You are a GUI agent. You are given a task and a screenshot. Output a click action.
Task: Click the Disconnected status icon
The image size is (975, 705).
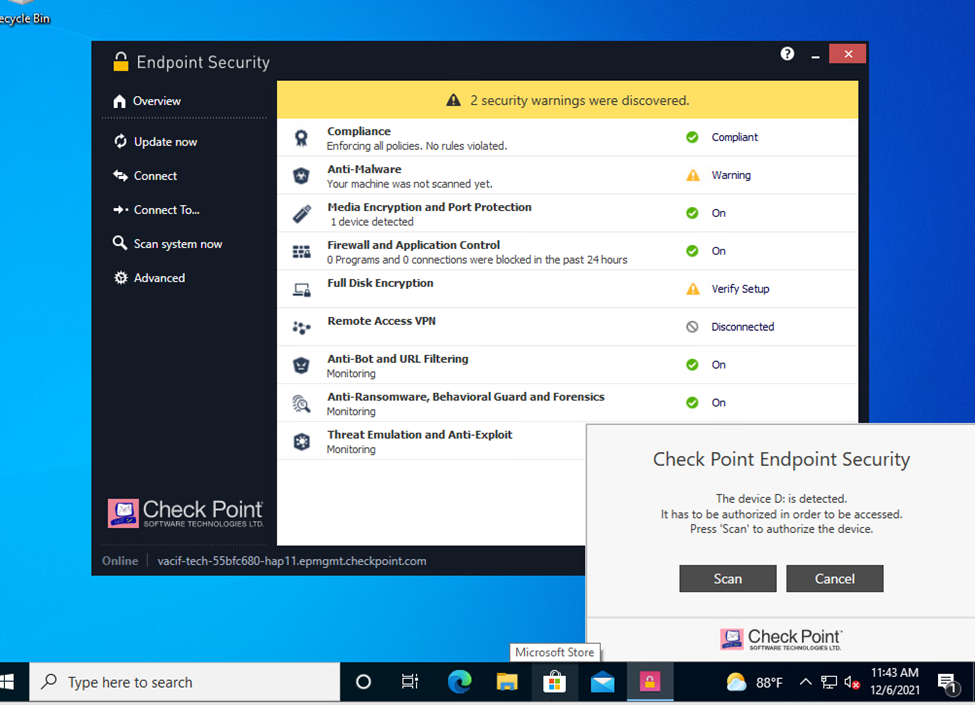[x=692, y=327]
